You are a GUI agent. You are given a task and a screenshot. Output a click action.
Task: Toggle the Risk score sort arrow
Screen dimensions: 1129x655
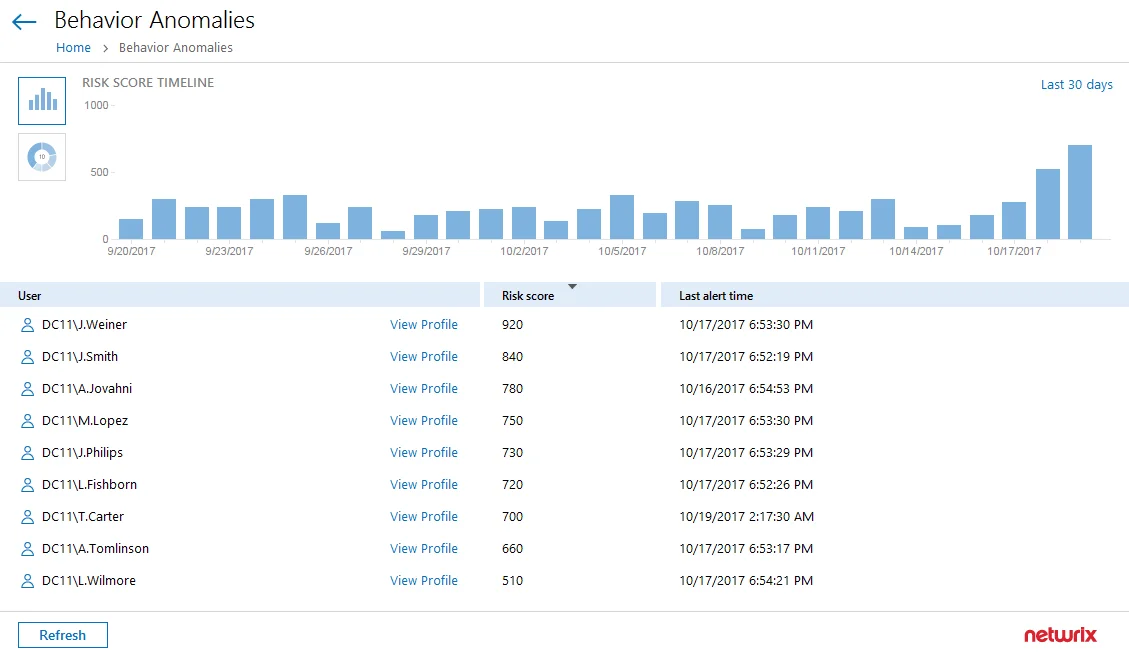click(x=572, y=287)
